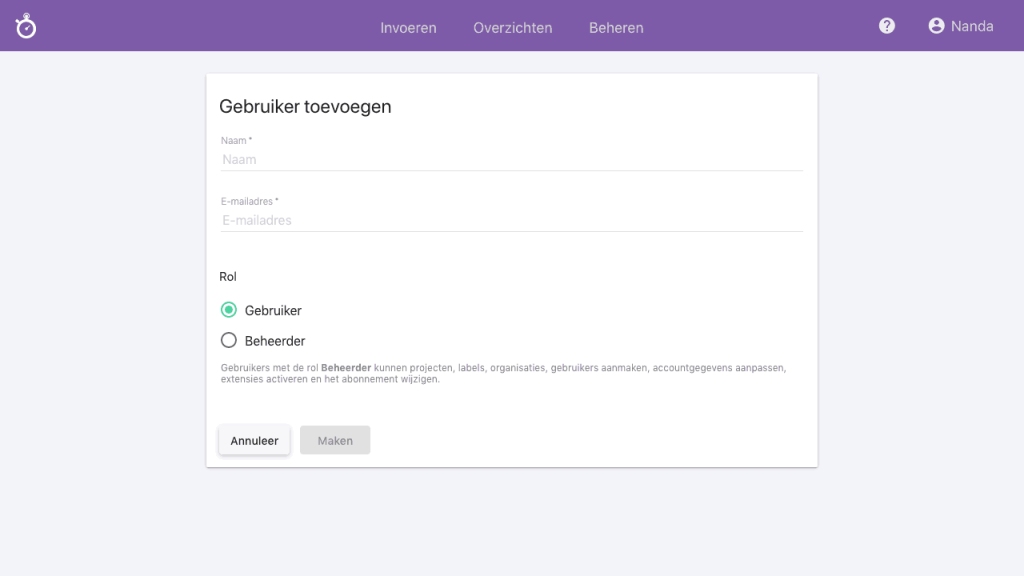Click the Naam field label
Image resolution: width=1024 pixels, height=576 pixels.
pyautogui.click(x=234, y=140)
